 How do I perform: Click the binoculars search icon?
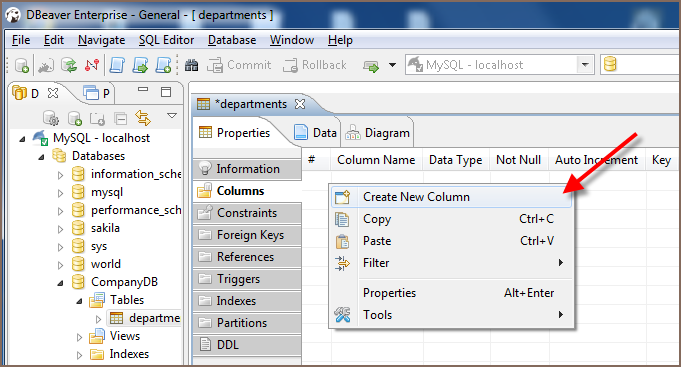pyautogui.click(x=192, y=65)
